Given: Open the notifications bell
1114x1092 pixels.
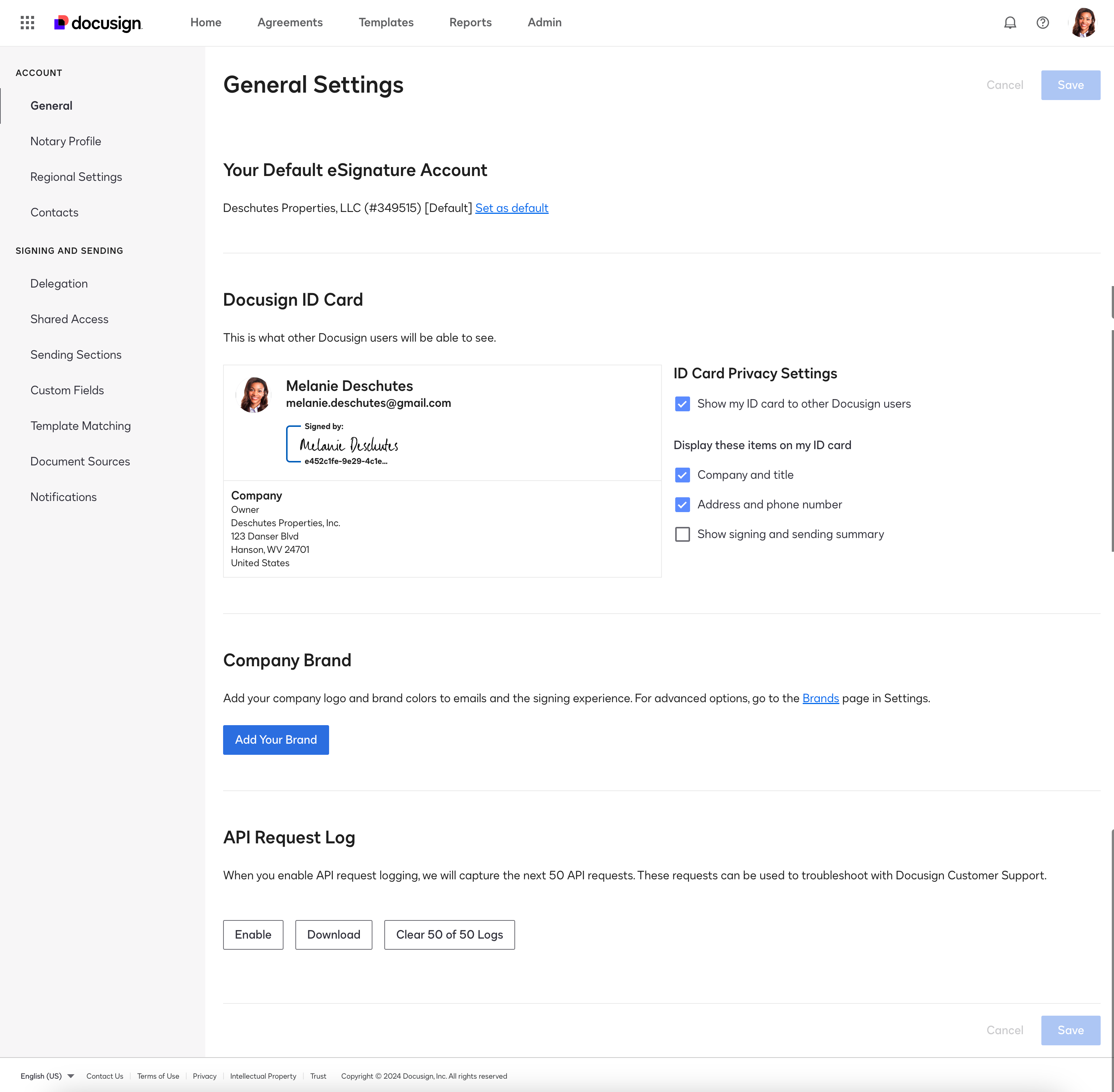Looking at the screenshot, I should pos(1009,22).
